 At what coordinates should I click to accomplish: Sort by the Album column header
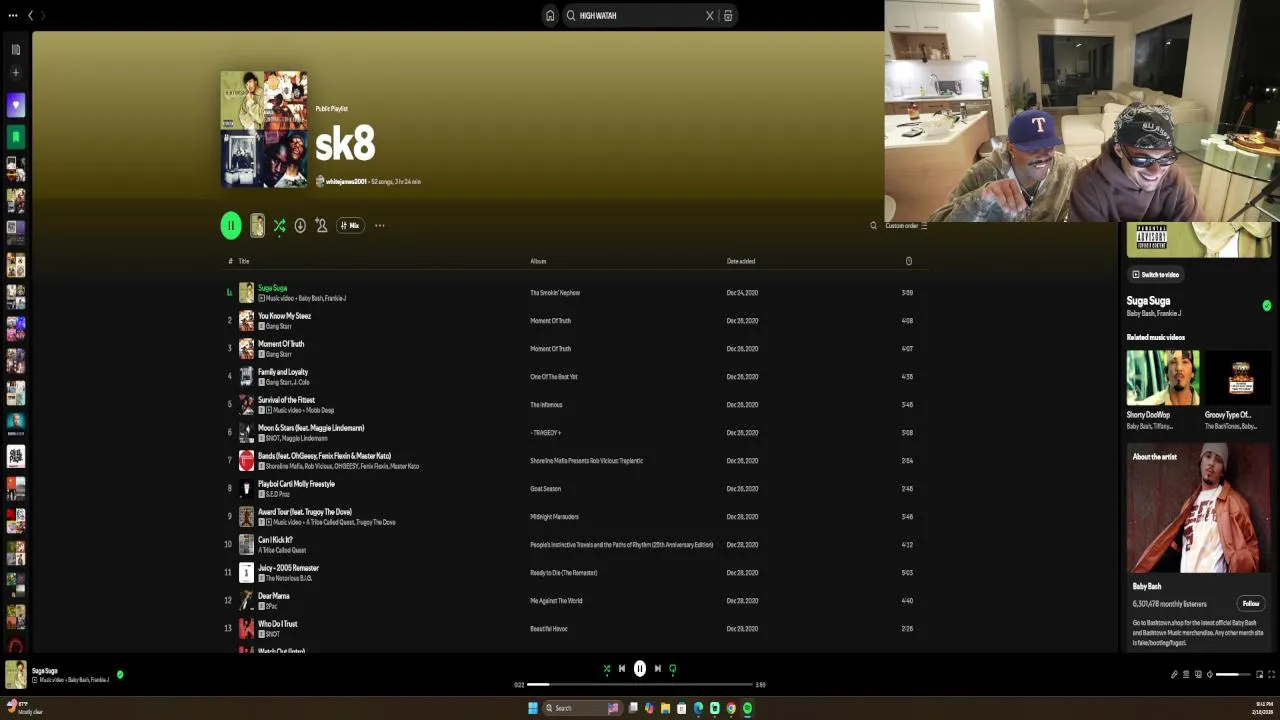538,261
